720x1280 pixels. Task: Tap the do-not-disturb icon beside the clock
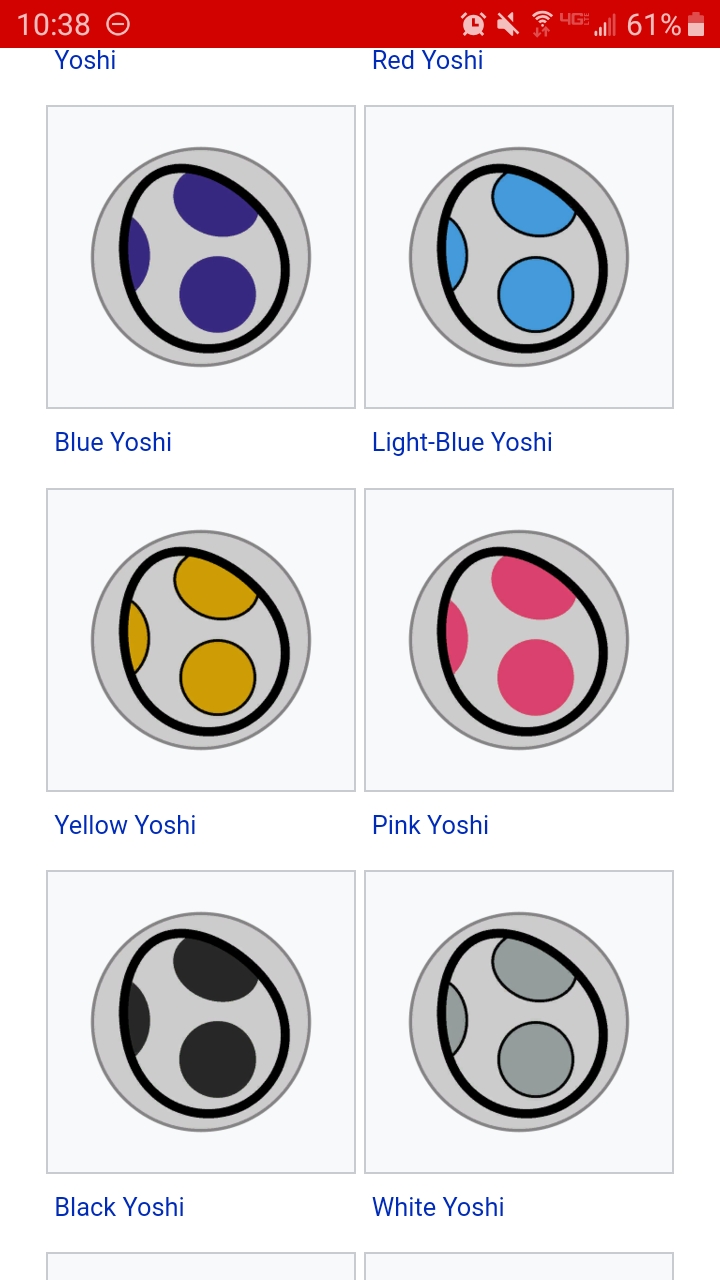pos(118,24)
